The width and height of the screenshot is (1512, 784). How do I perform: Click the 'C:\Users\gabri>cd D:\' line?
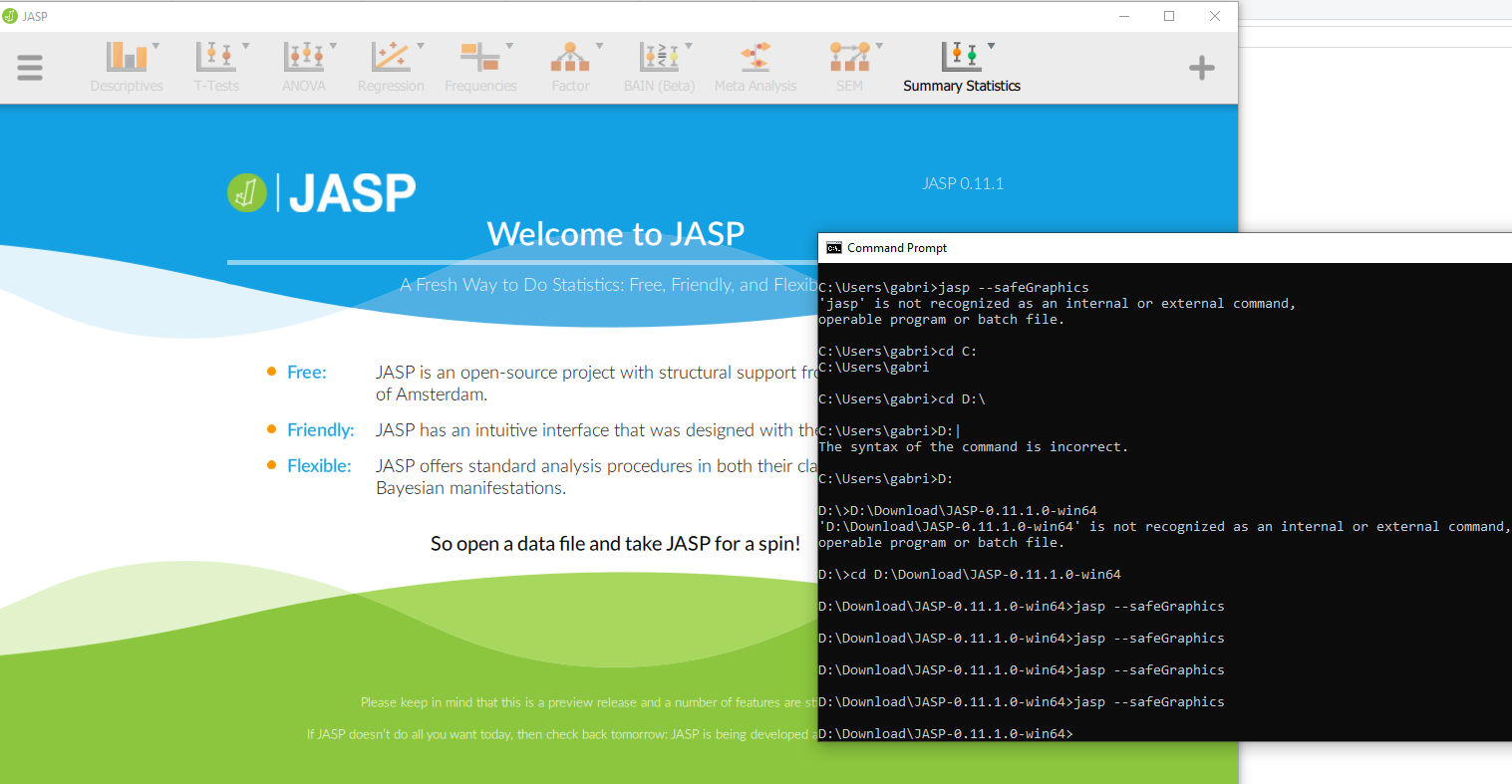click(902, 399)
